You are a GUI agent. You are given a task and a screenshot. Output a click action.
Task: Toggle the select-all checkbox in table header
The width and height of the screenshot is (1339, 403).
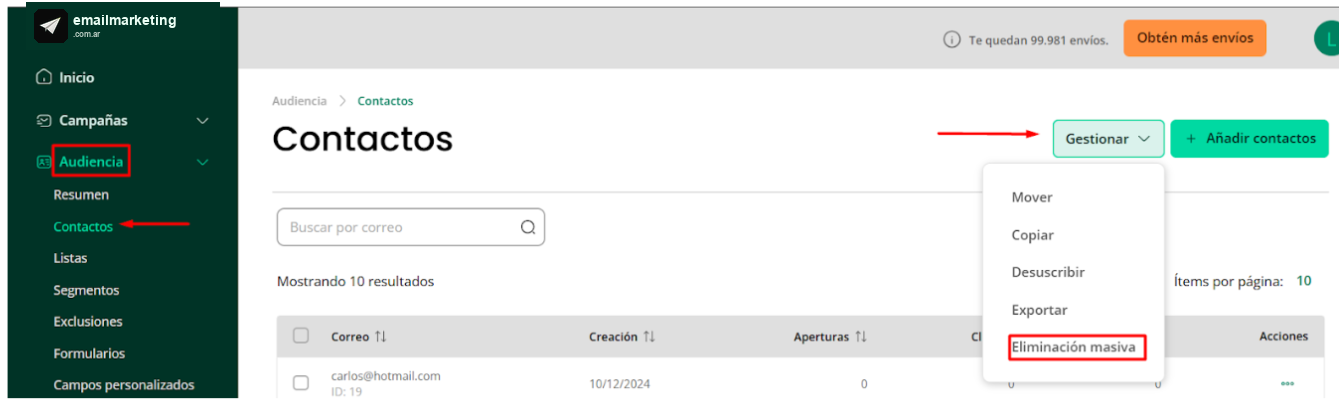[301, 336]
